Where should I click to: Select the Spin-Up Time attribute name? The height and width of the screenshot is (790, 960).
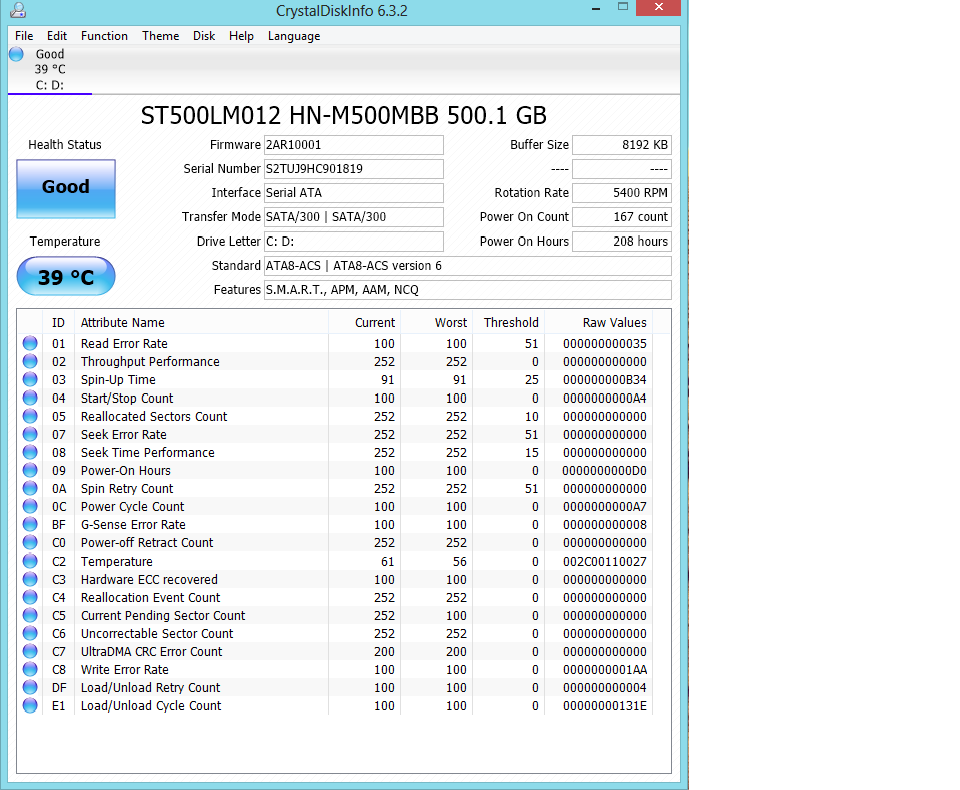[x=118, y=380]
